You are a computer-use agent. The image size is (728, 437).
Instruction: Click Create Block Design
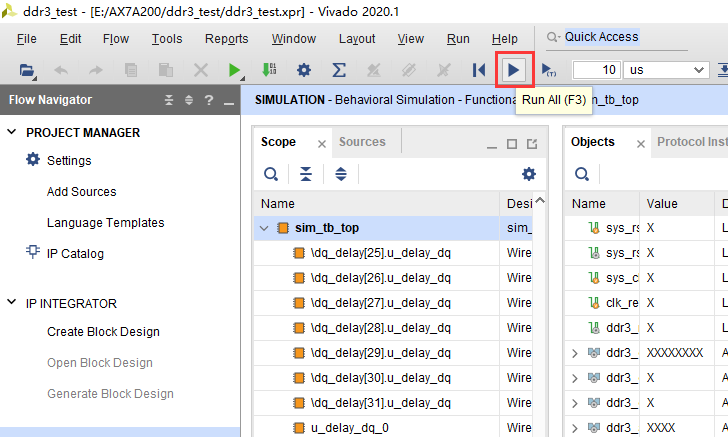click(103, 332)
